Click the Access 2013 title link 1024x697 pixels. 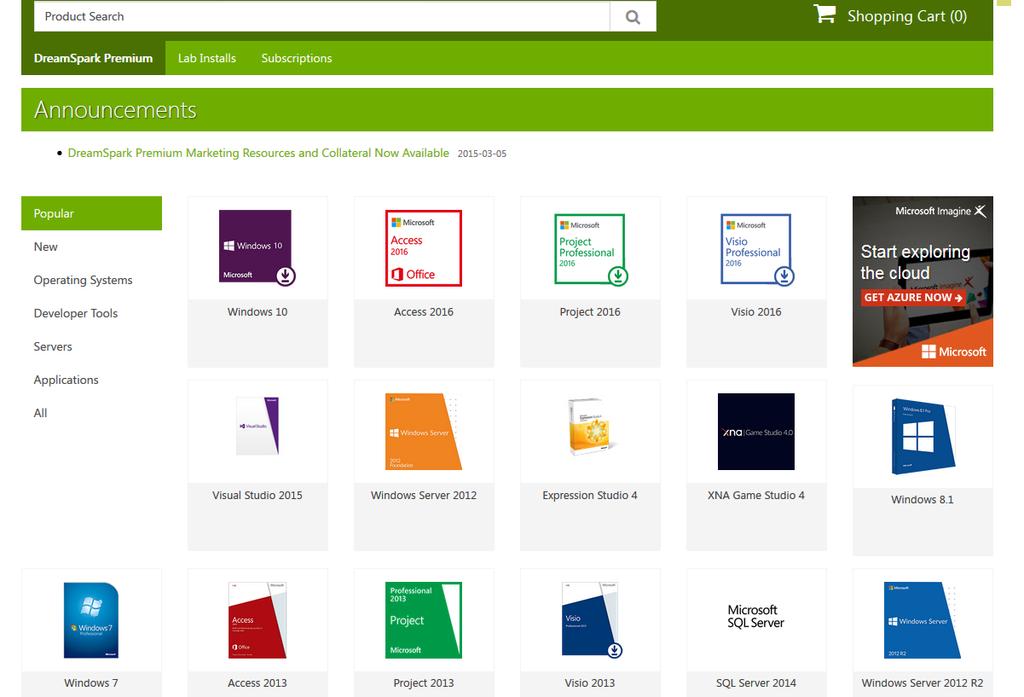pos(257,683)
